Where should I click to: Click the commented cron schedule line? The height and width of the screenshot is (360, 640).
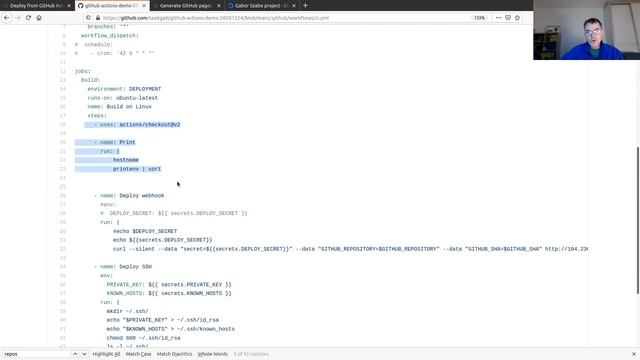pos(115,53)
